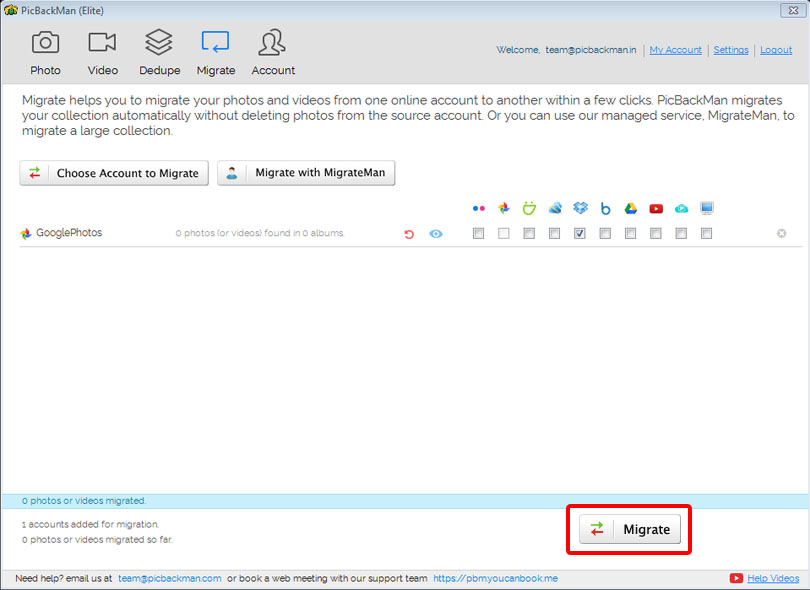Check the Google Drive checkbox for GooglePhotos
Screen dimensions: 810x590
[x=630, y=234]
